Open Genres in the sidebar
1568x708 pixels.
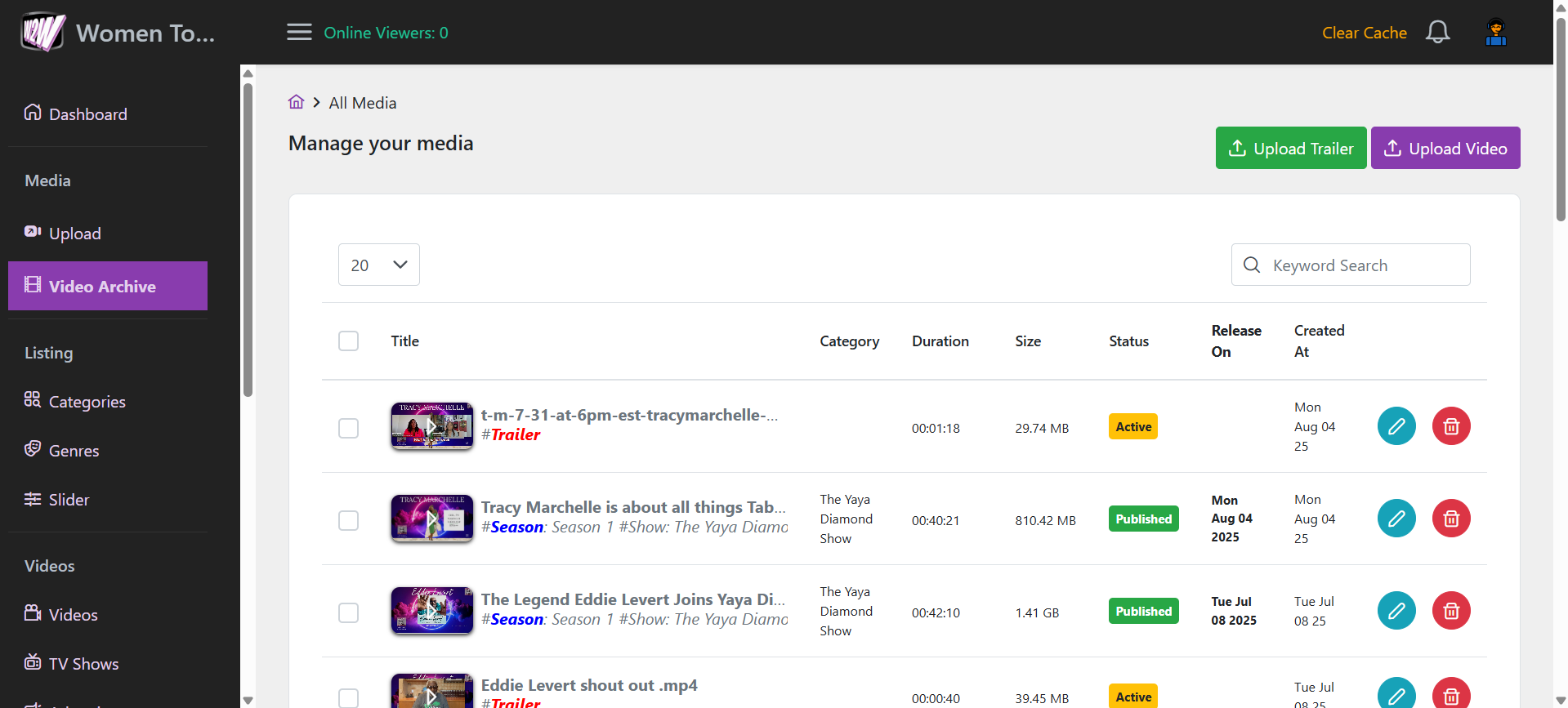(108, 450)
